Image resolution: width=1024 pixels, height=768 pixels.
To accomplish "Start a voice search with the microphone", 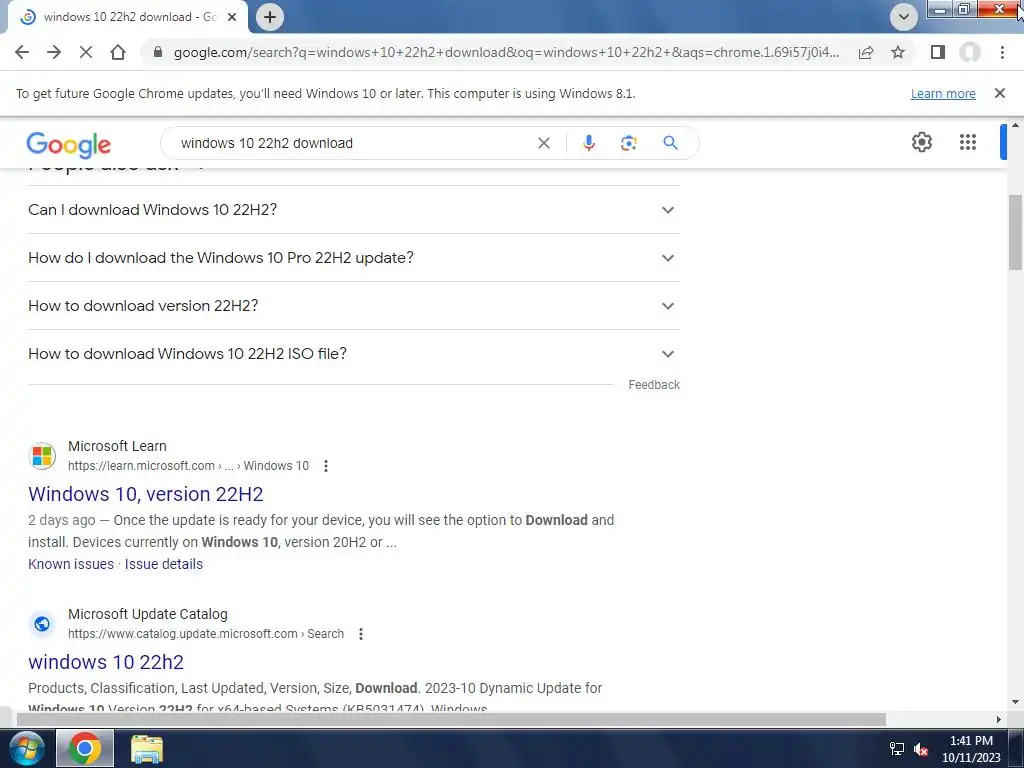I will click(588, 143).
